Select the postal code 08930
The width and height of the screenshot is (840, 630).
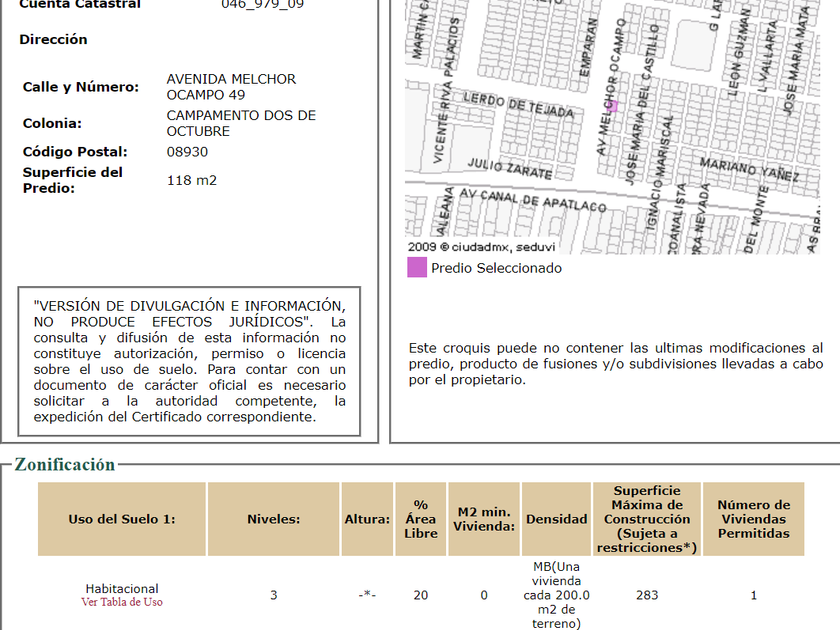click(187, 152)
